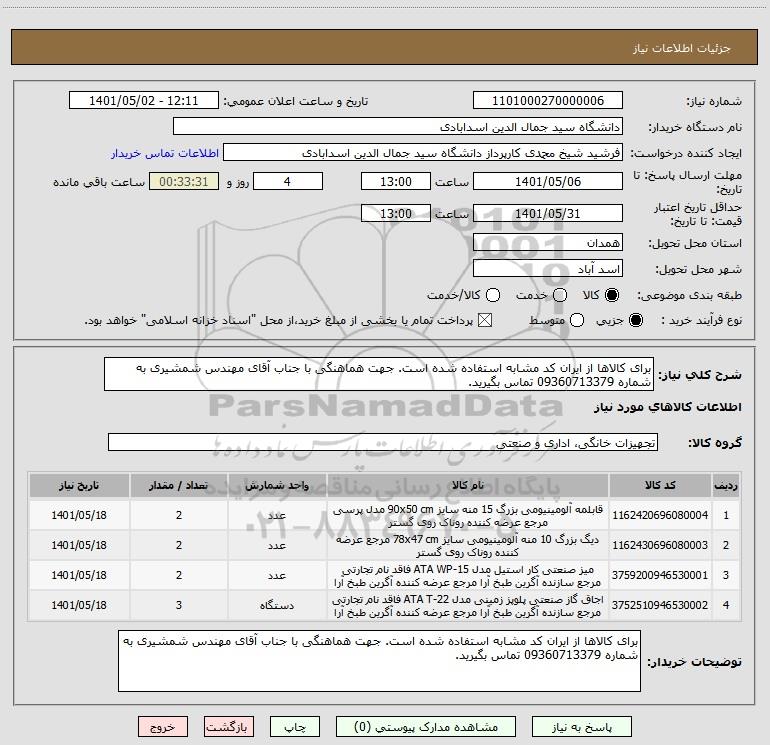Viewport: 770px width, 745px height.
Task: Click the delivery province field همدان
Action: coord(548,243)
